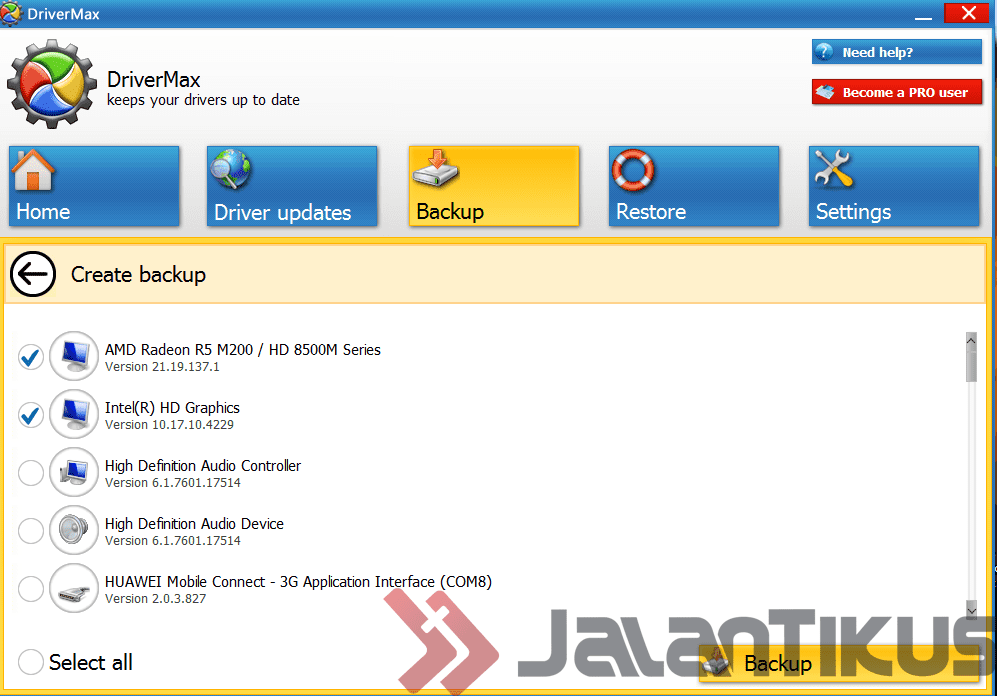The height and width of the screenshot is (696, 997).
Task: Click the monitor icon for Intel(R) HD Graphics
Action: [x=74, y=414]
